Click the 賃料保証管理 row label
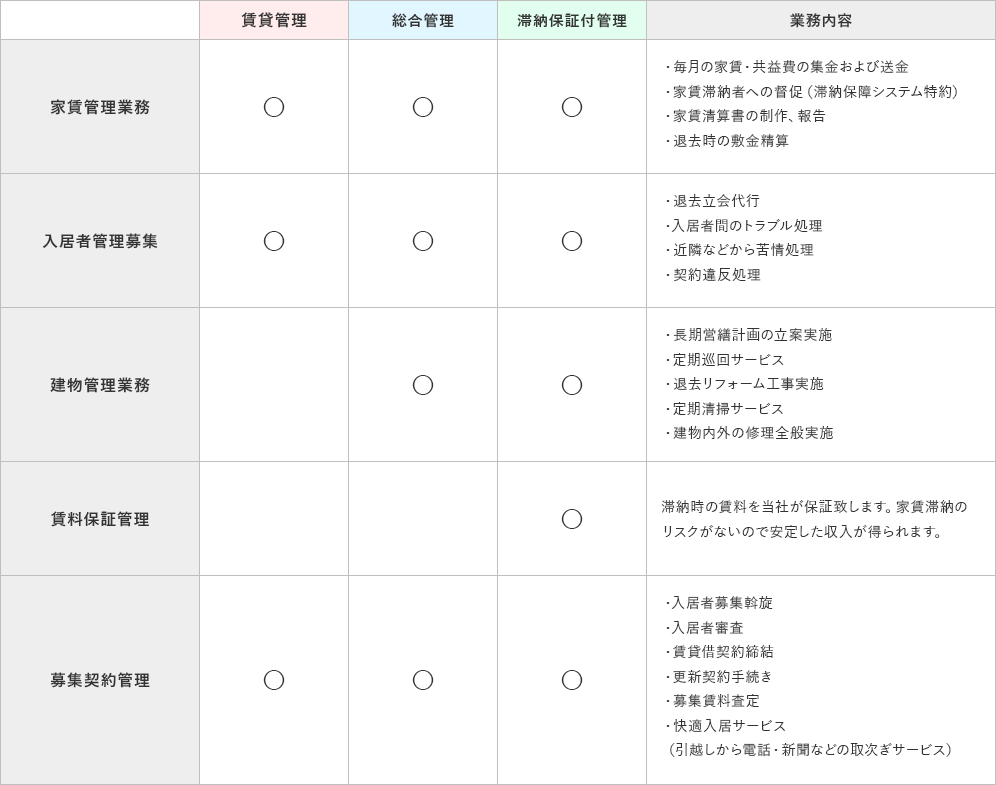This screenshot has width=996, height=785. click(x=100, y=519)
